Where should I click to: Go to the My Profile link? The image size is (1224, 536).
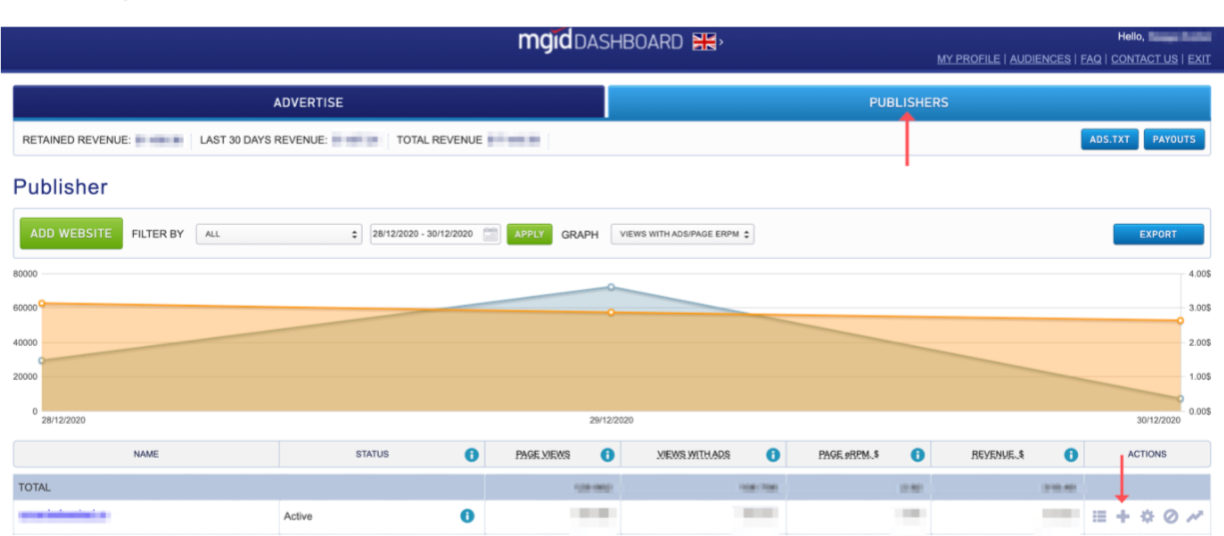967,59
